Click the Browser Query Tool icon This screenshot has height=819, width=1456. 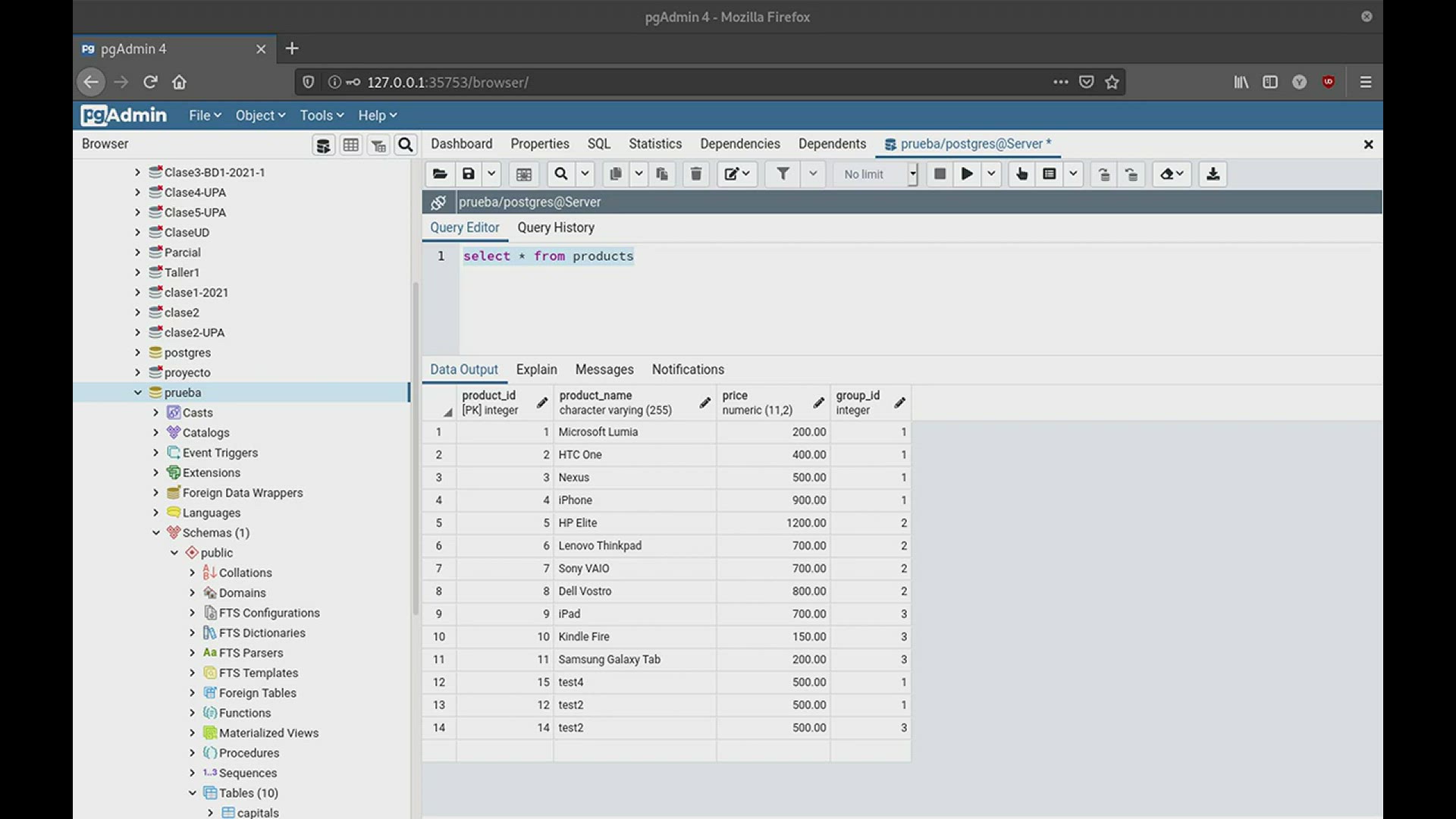[x=324, y=145]
